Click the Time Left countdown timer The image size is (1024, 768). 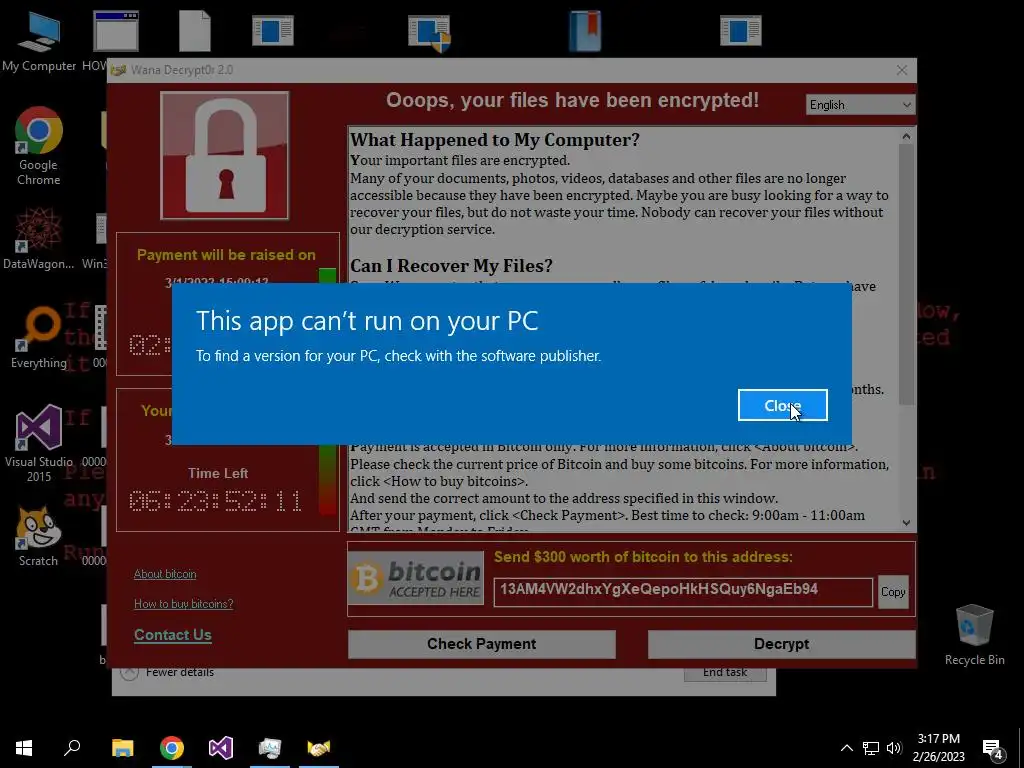tap(216, 501)
